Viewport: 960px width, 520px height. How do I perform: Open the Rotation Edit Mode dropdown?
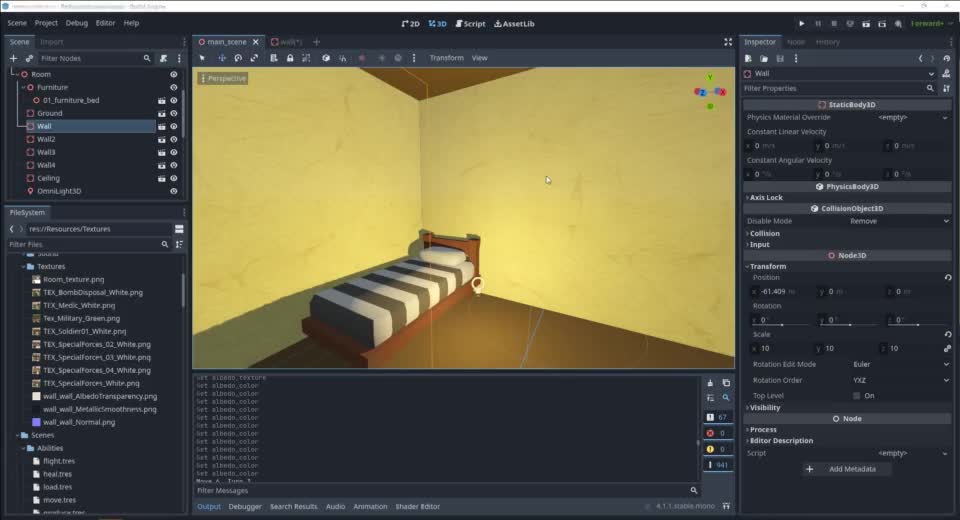pyautogui.click(x=899, y=364)
